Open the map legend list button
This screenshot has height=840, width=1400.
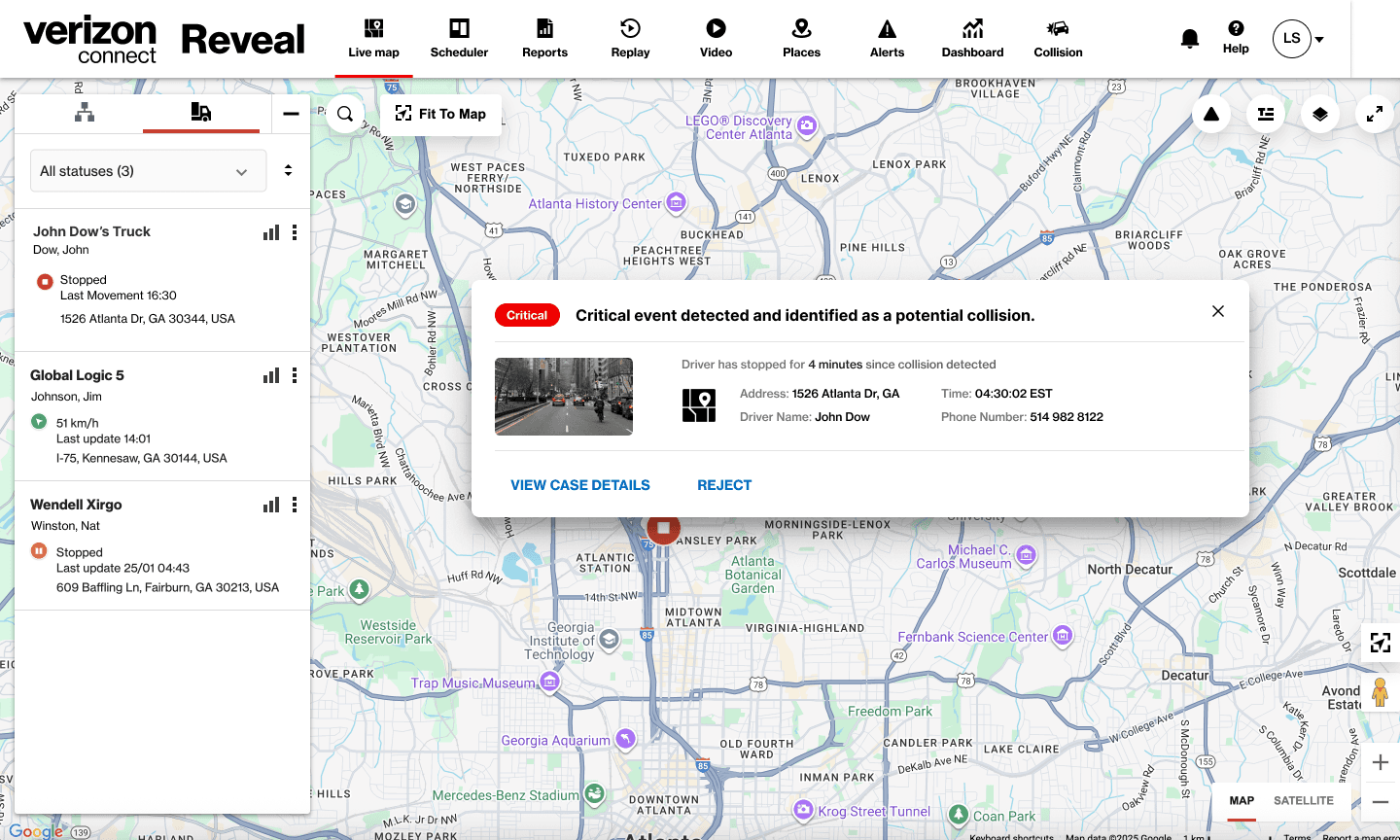[x=1266, y=114]
